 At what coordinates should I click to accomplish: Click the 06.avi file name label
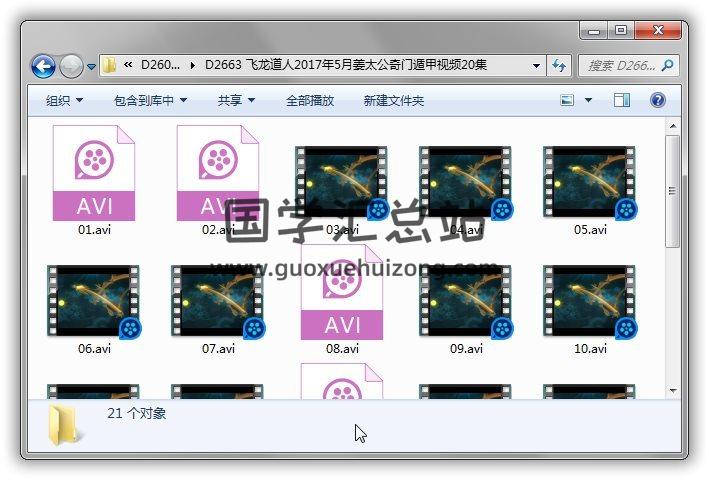pyautogui.click(x=94, y=348)
